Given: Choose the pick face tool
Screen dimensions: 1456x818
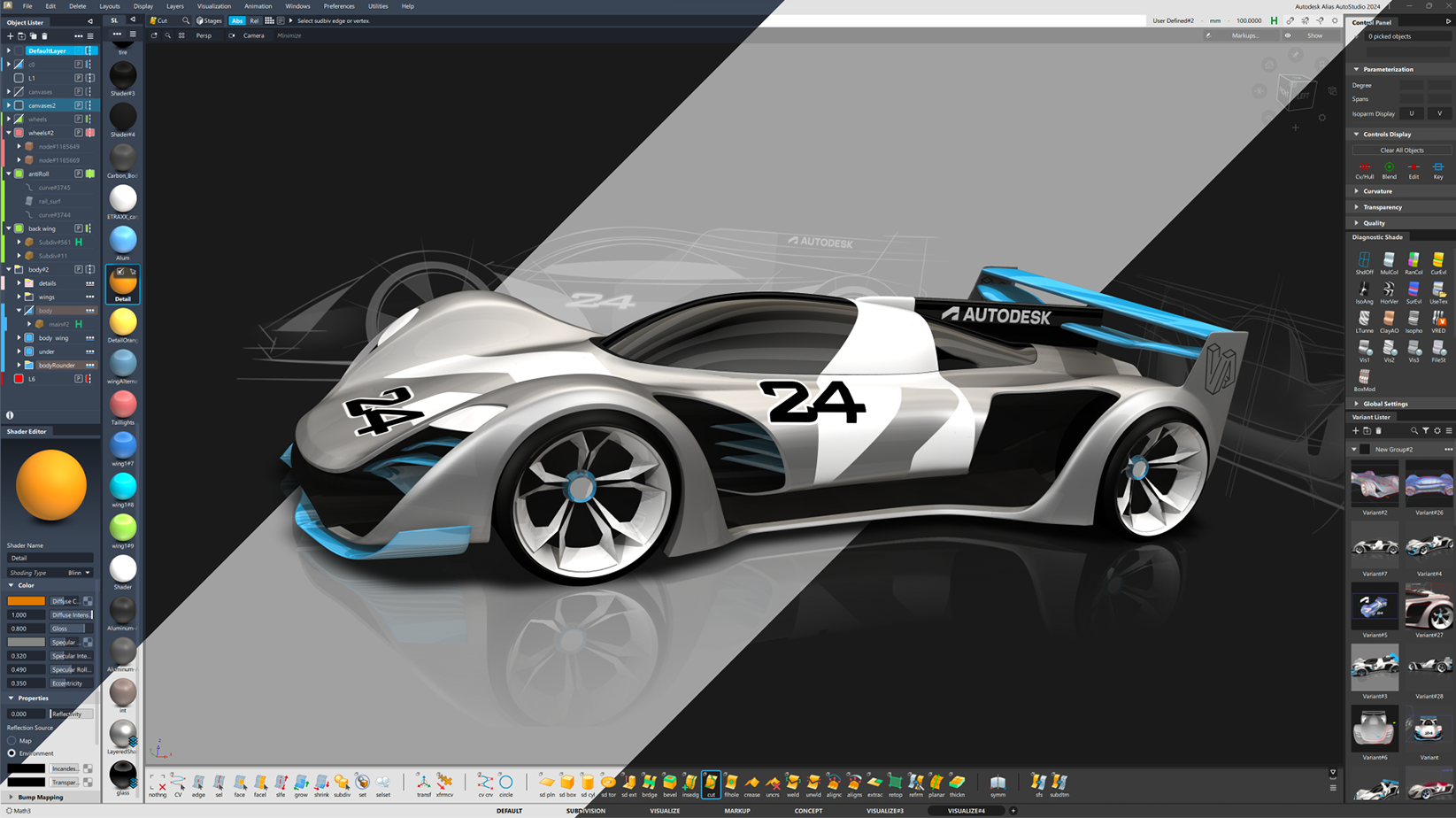Looking at the screenshot, I should (240, 784).
